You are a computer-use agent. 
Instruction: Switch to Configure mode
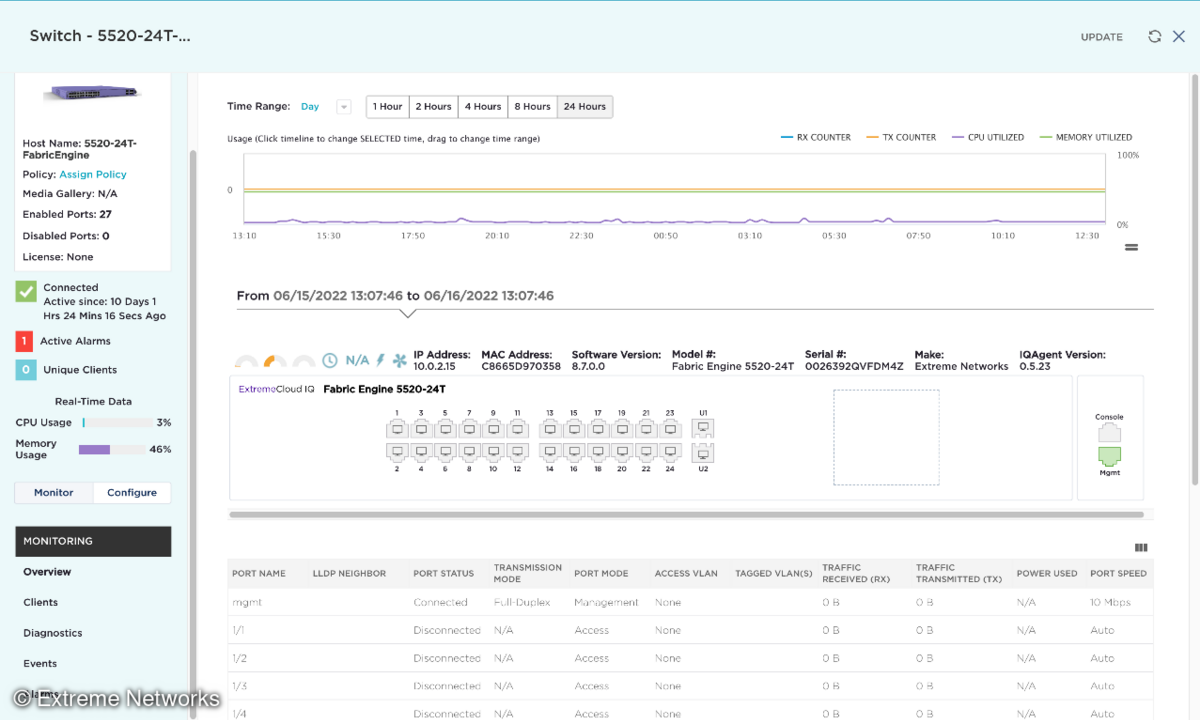tap(132, 493)
